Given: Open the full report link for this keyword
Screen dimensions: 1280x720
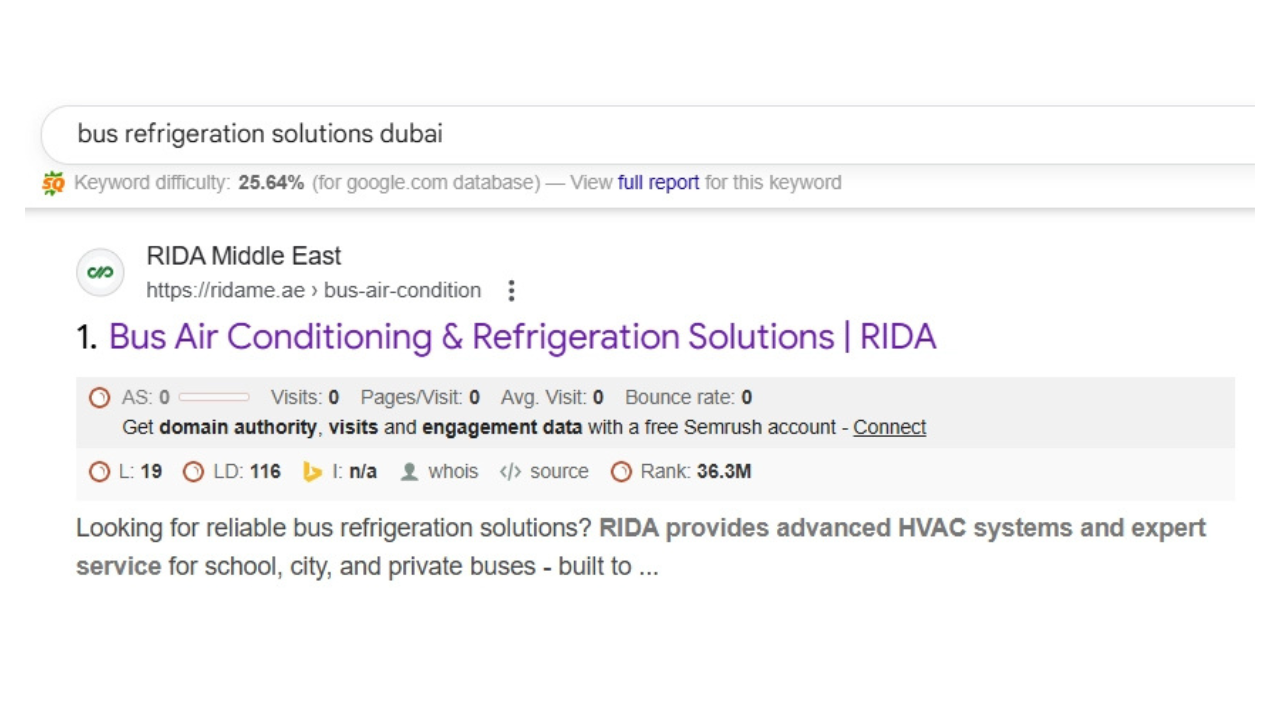Looking at the screenshot, I should click(658, 183).
